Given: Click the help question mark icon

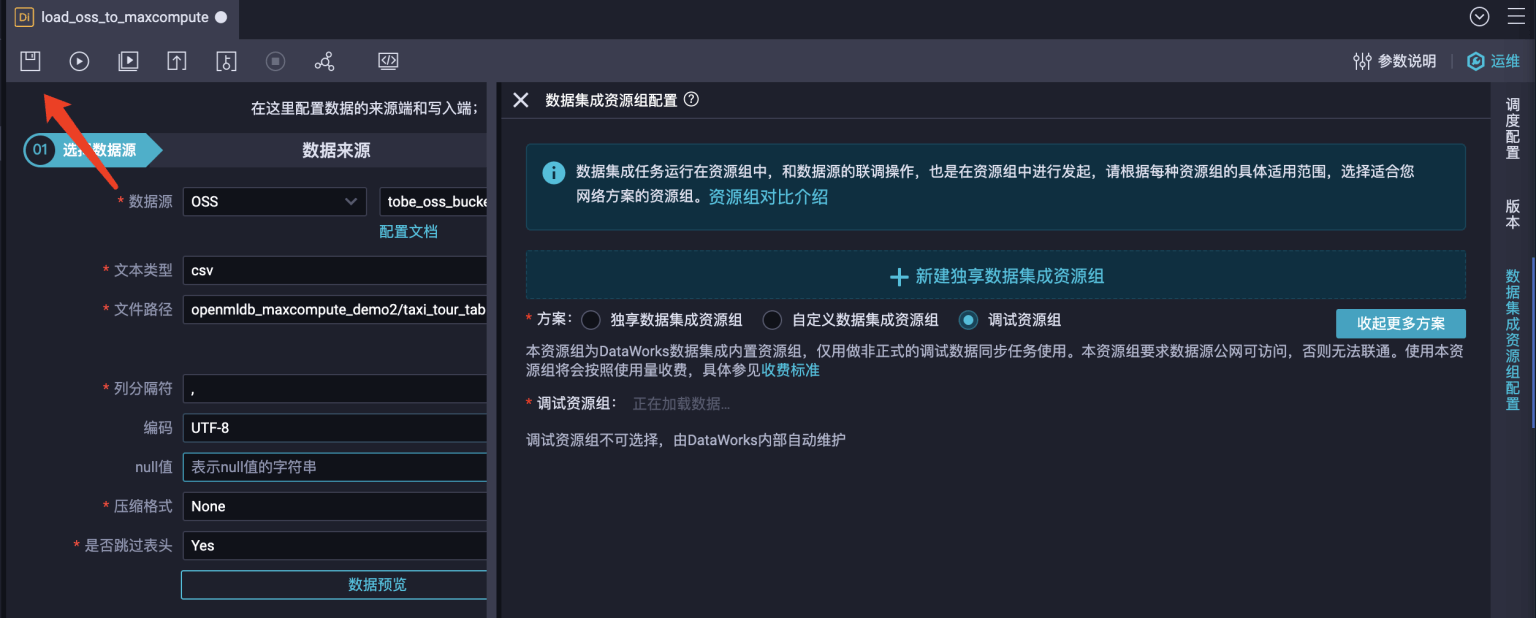Looking at the screenshot, I should coord(691,99).
